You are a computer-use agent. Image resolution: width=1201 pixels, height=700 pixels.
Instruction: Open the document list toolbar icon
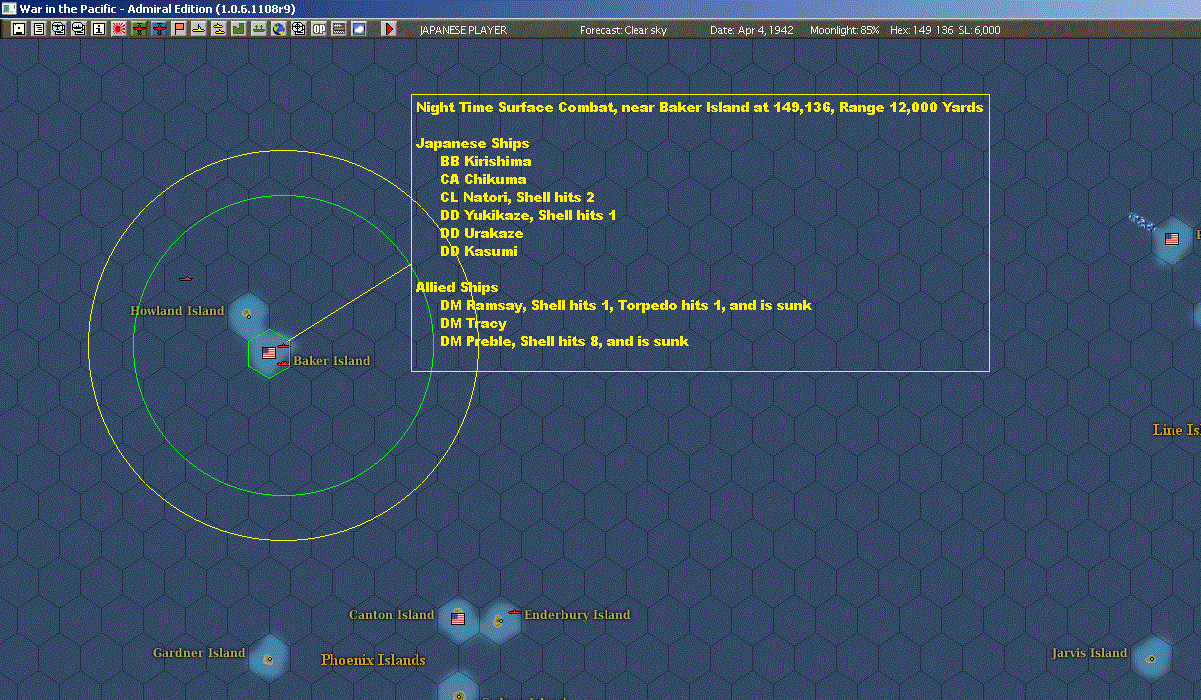[x=38, y=29]
